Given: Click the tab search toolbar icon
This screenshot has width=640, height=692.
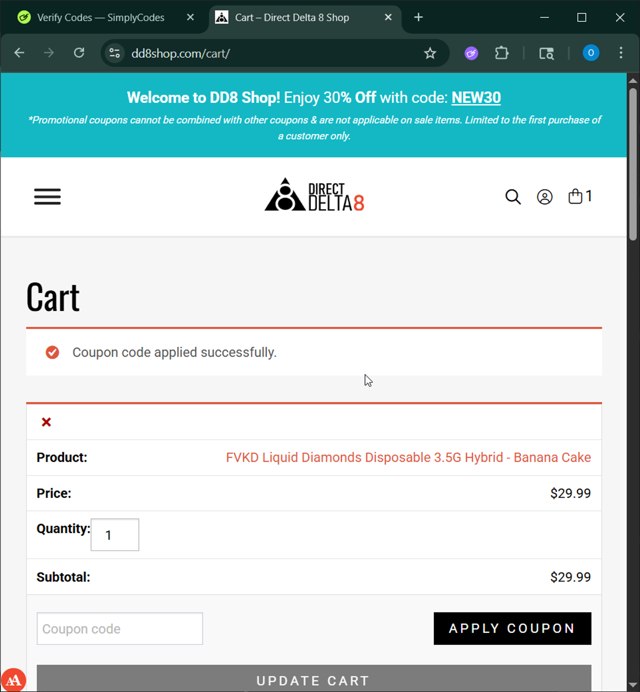Looking at the screenshot, I should (x=546, y=53).
